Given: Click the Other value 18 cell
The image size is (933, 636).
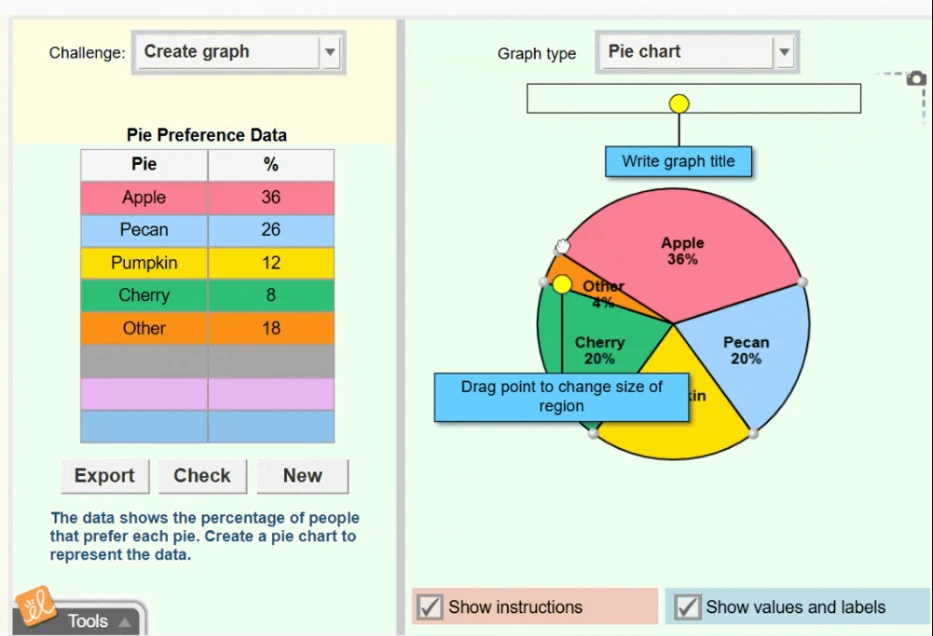Looking at the screenshot, I should click(x=271, y=328).
